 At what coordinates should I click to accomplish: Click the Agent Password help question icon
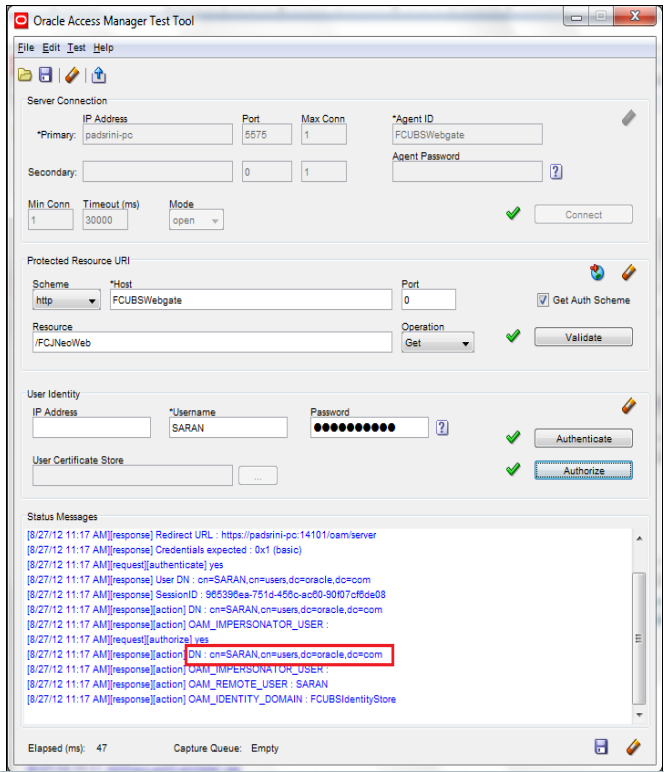click(556, 171)
